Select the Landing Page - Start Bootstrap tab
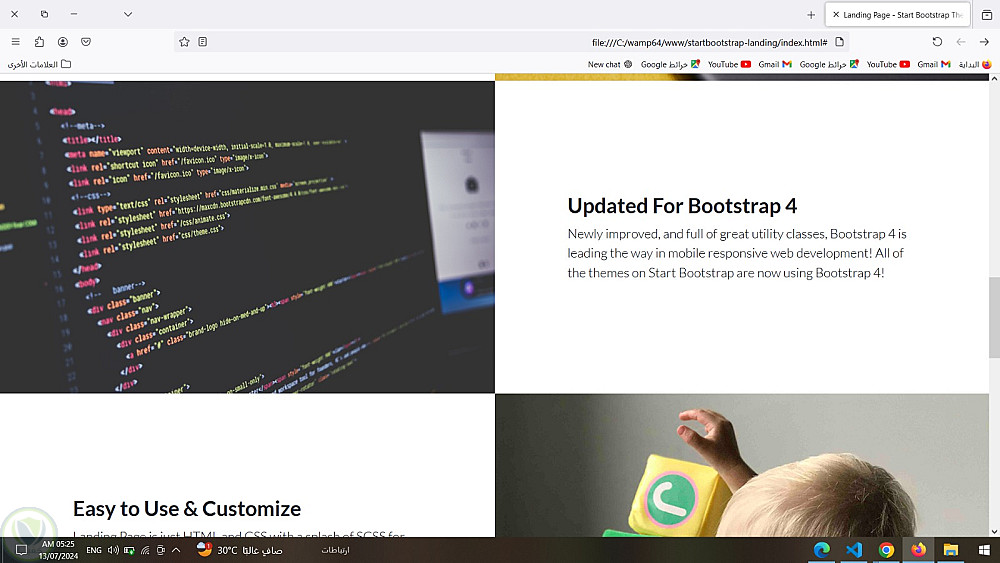 pyautogui.click(x=897, y=14)
